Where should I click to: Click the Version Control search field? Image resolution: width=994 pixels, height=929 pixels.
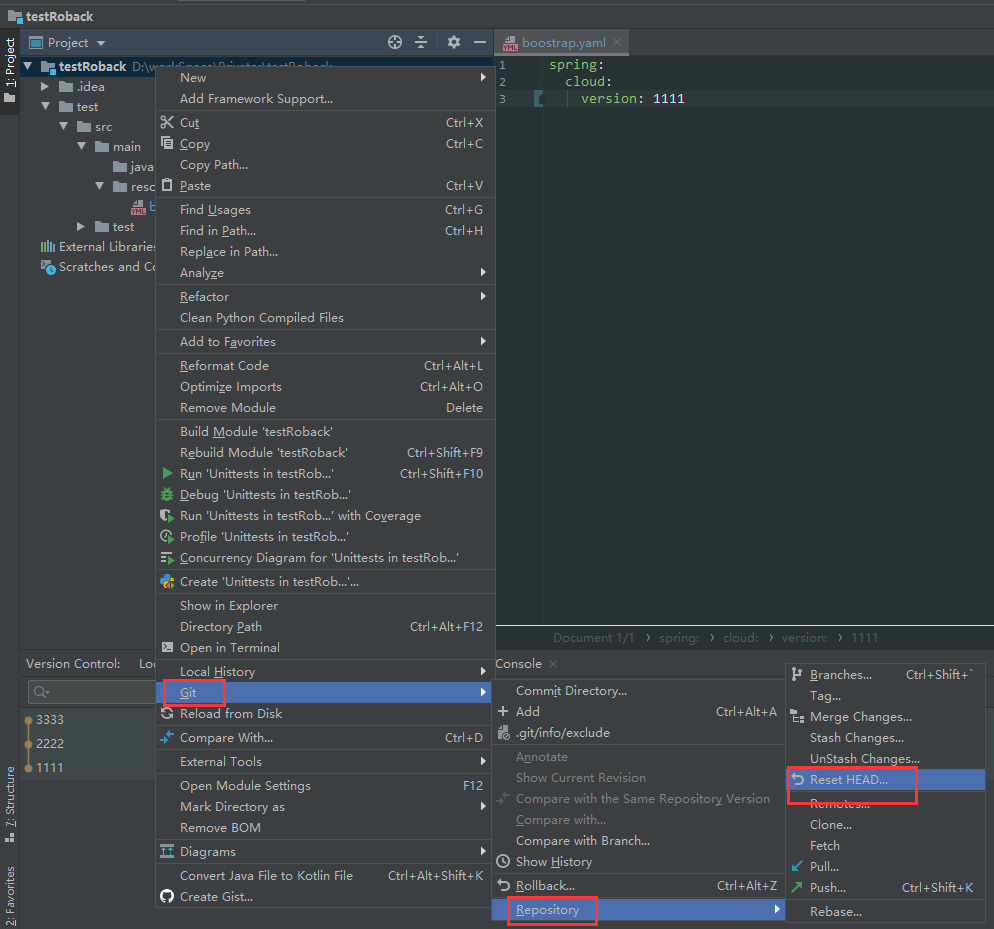(x=92, y=692)
